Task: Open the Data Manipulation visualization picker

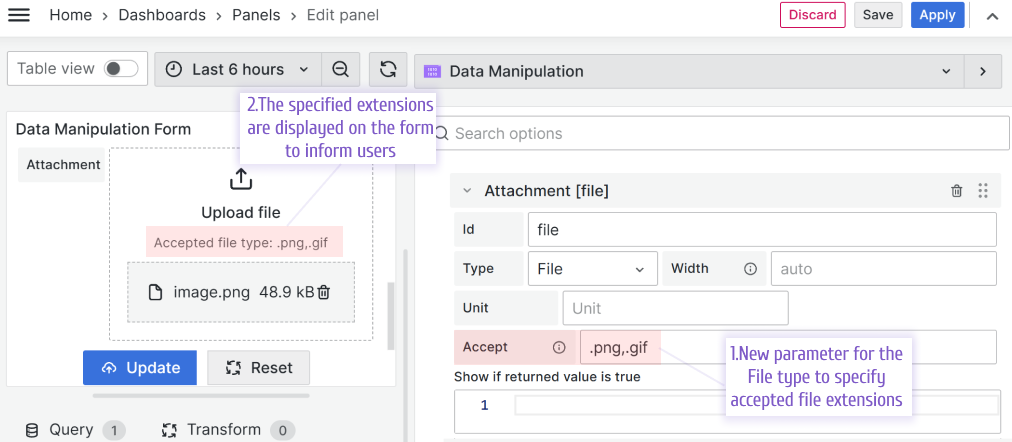Action: coord(688,71)
